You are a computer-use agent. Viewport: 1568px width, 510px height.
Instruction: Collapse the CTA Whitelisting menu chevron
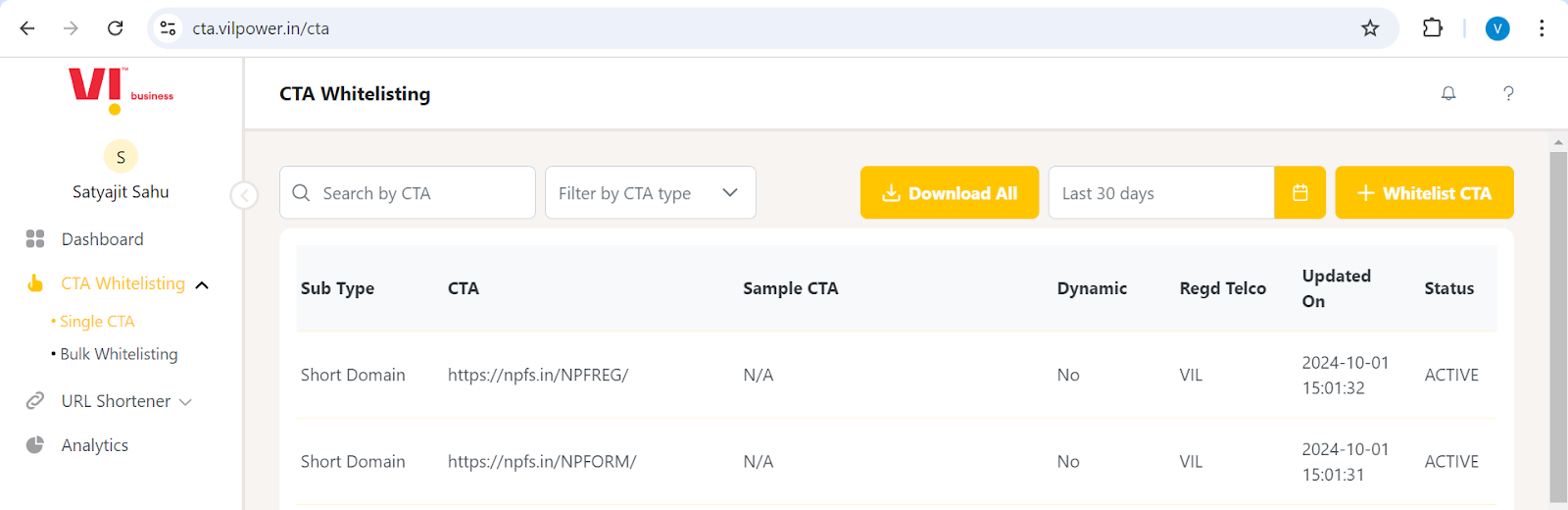click(202, 284)
